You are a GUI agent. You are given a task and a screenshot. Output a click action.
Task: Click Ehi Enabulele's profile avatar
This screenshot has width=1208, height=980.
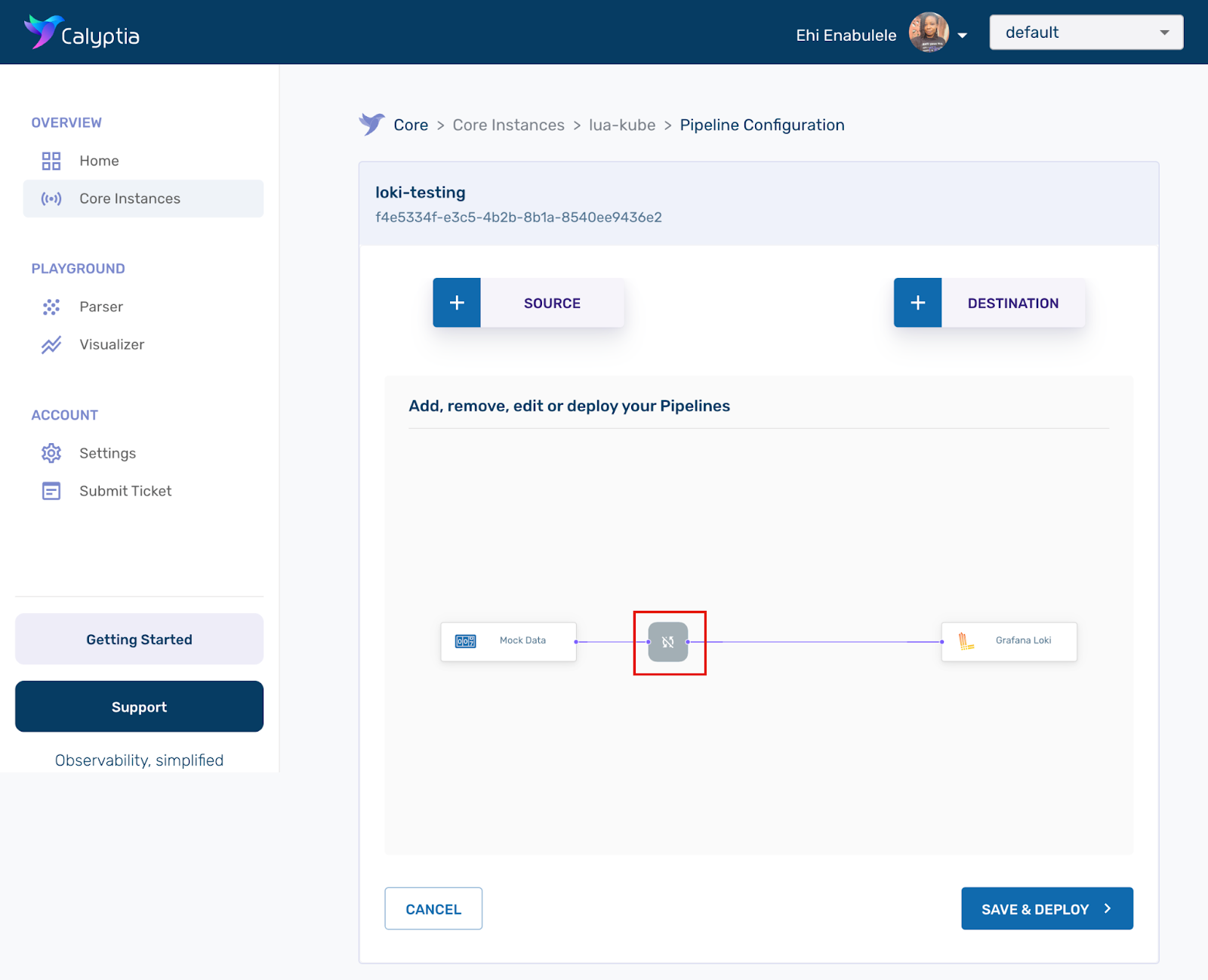(929, 32)
